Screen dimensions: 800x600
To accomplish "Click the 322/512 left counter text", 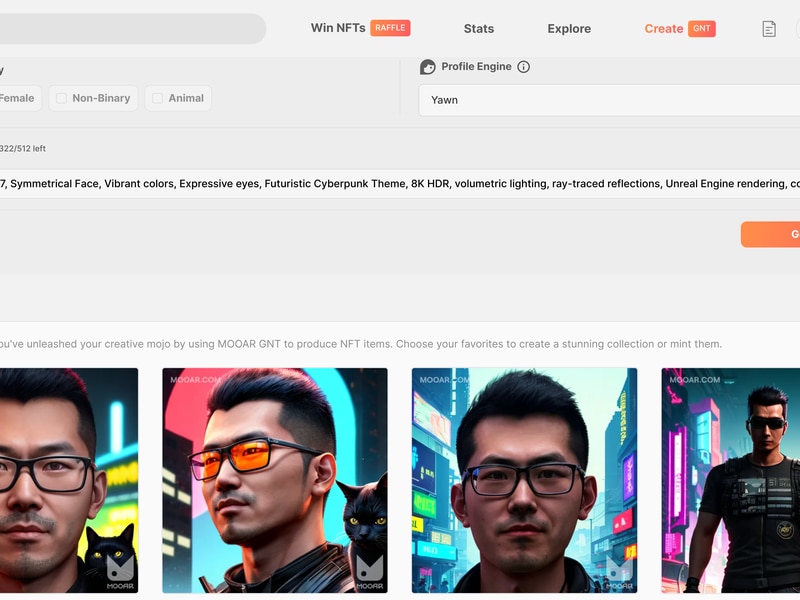I will pyautogui.click(x=22, y=148).
